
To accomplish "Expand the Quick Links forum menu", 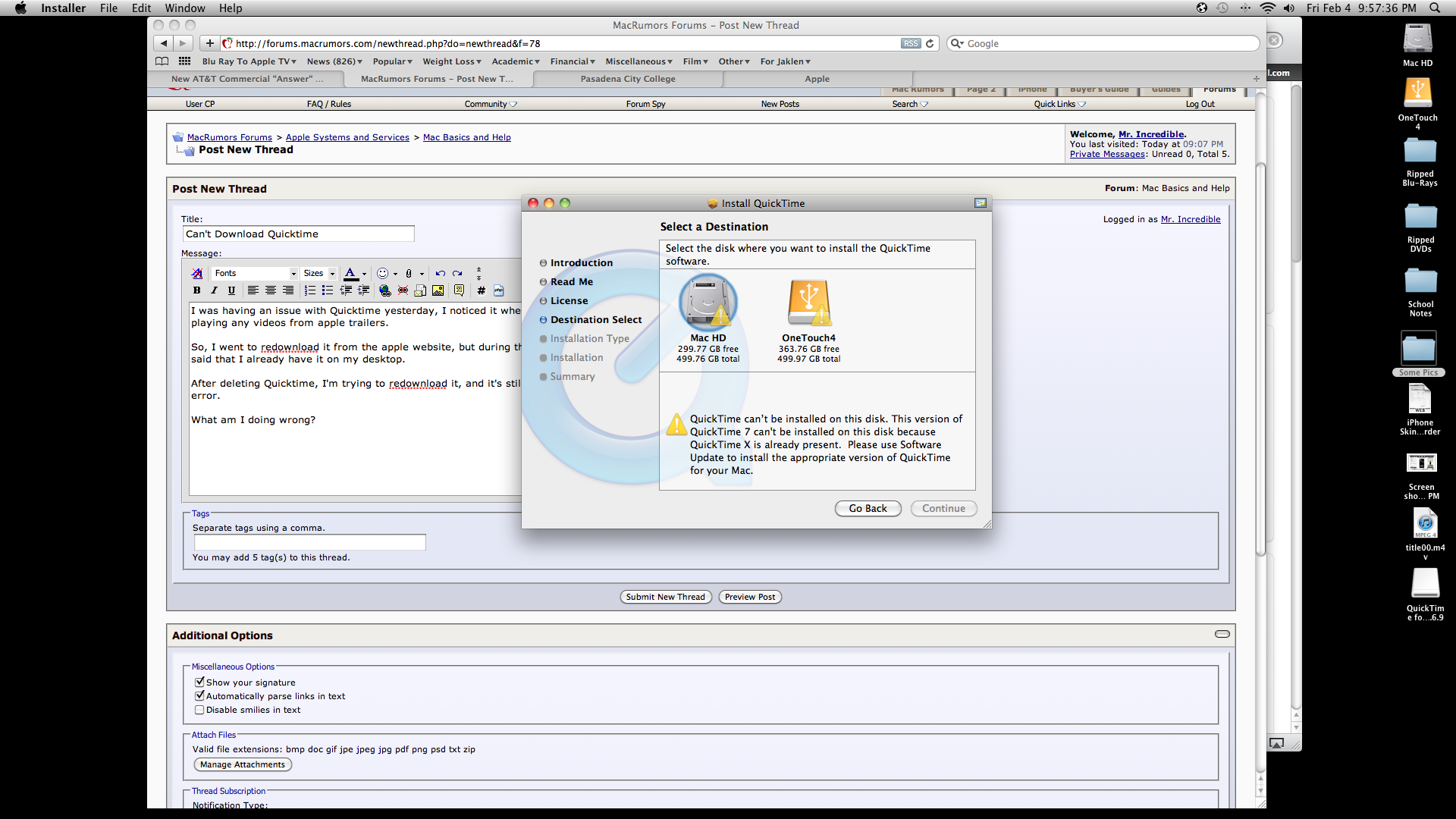I will tap(1059, 104).
